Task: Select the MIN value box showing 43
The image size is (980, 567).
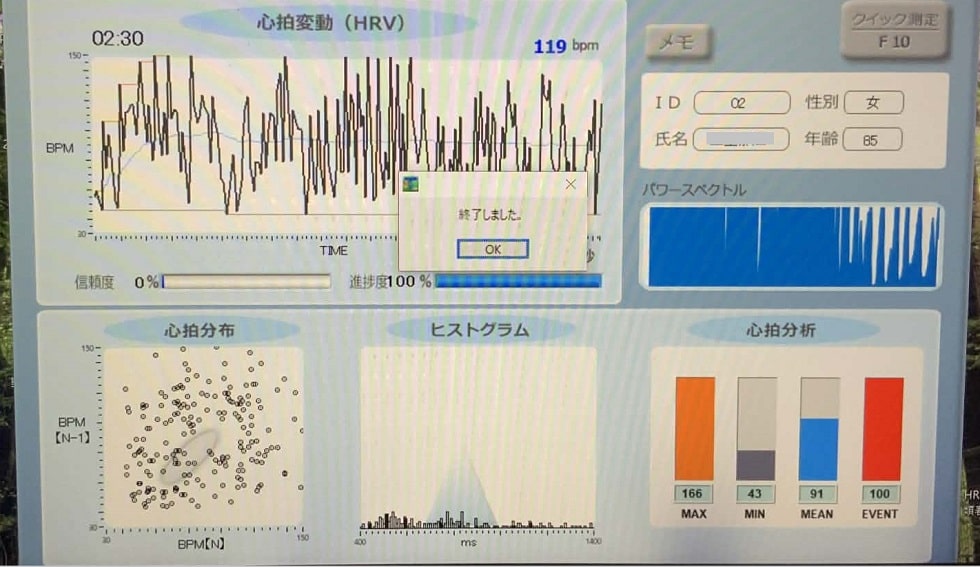Action: (756, 494)
